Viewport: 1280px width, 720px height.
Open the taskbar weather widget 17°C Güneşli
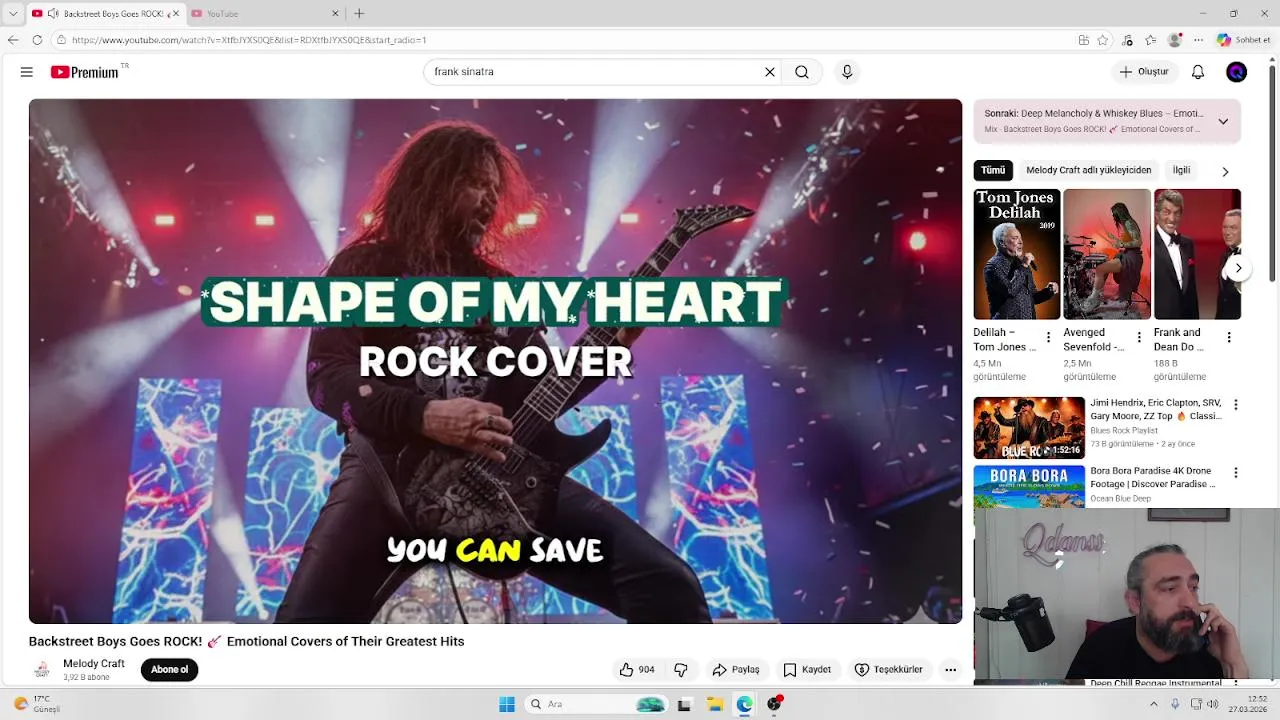pos(38,704)
